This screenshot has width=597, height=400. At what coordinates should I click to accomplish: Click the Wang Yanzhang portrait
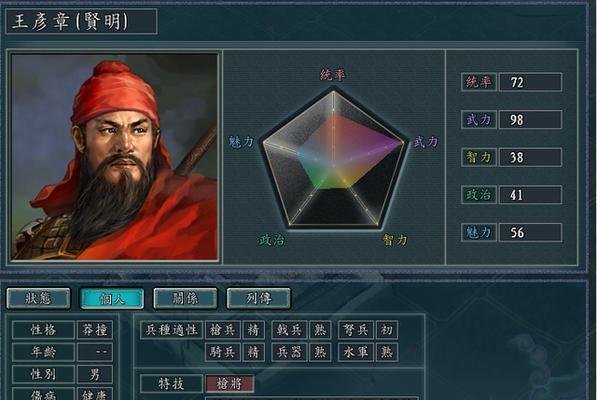coord(115,157)
